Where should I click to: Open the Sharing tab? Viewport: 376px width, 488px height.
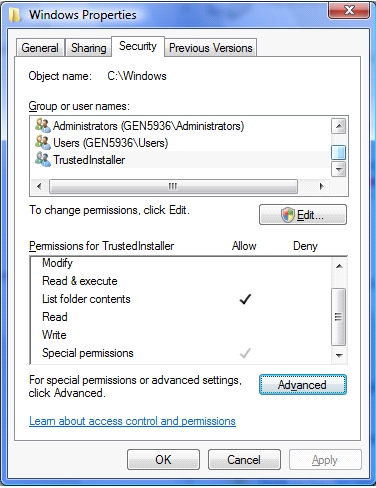pyautogui.click(x=88, y=48)
